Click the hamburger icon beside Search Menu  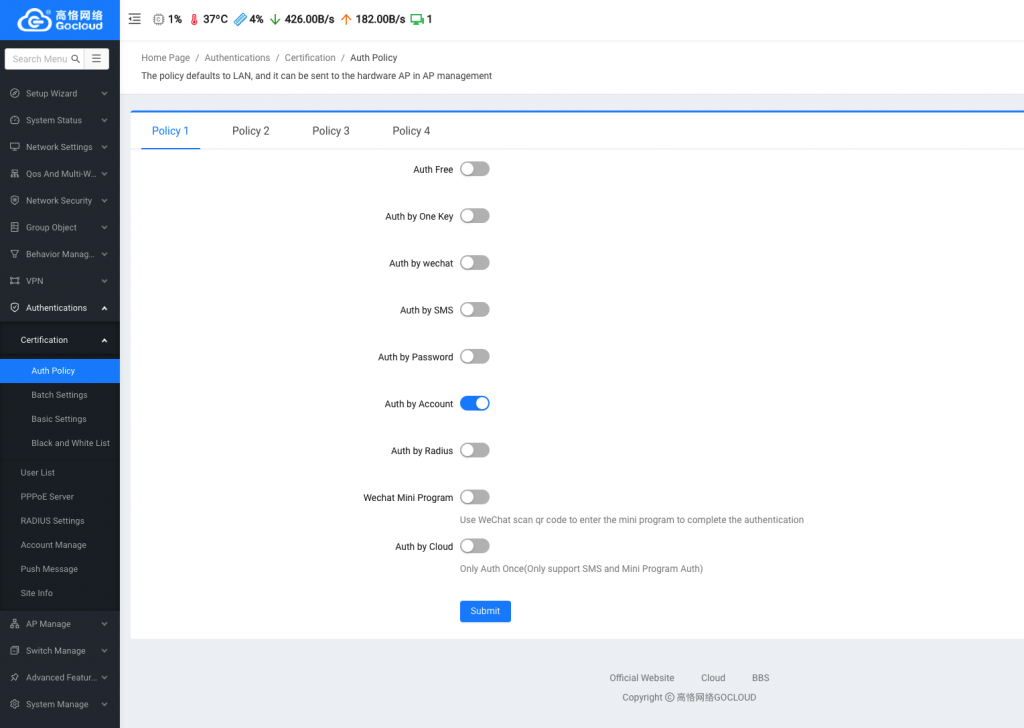pyautogui.click(x=96, y=59)
